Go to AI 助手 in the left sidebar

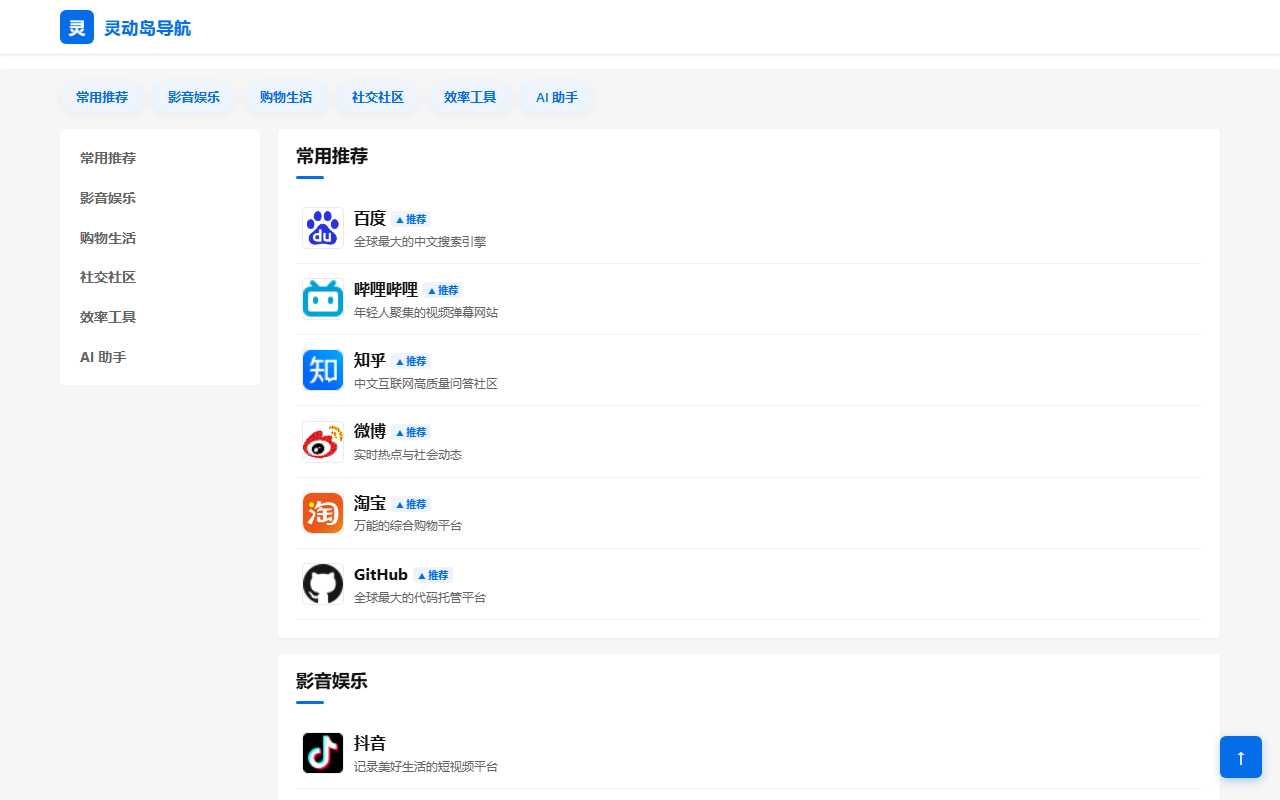click(x=160, y=357)
